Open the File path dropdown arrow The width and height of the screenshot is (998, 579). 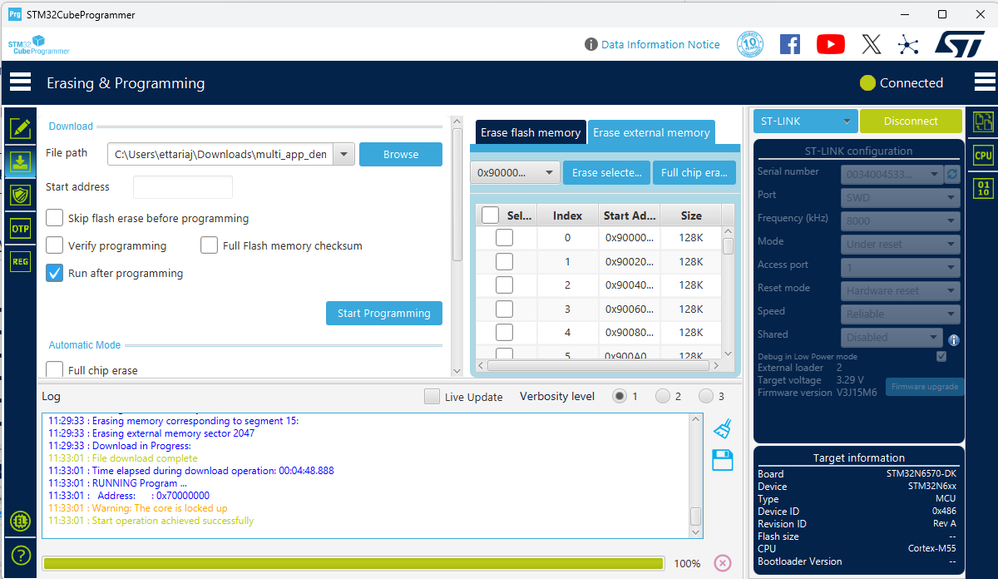click(x=344, y=154)
